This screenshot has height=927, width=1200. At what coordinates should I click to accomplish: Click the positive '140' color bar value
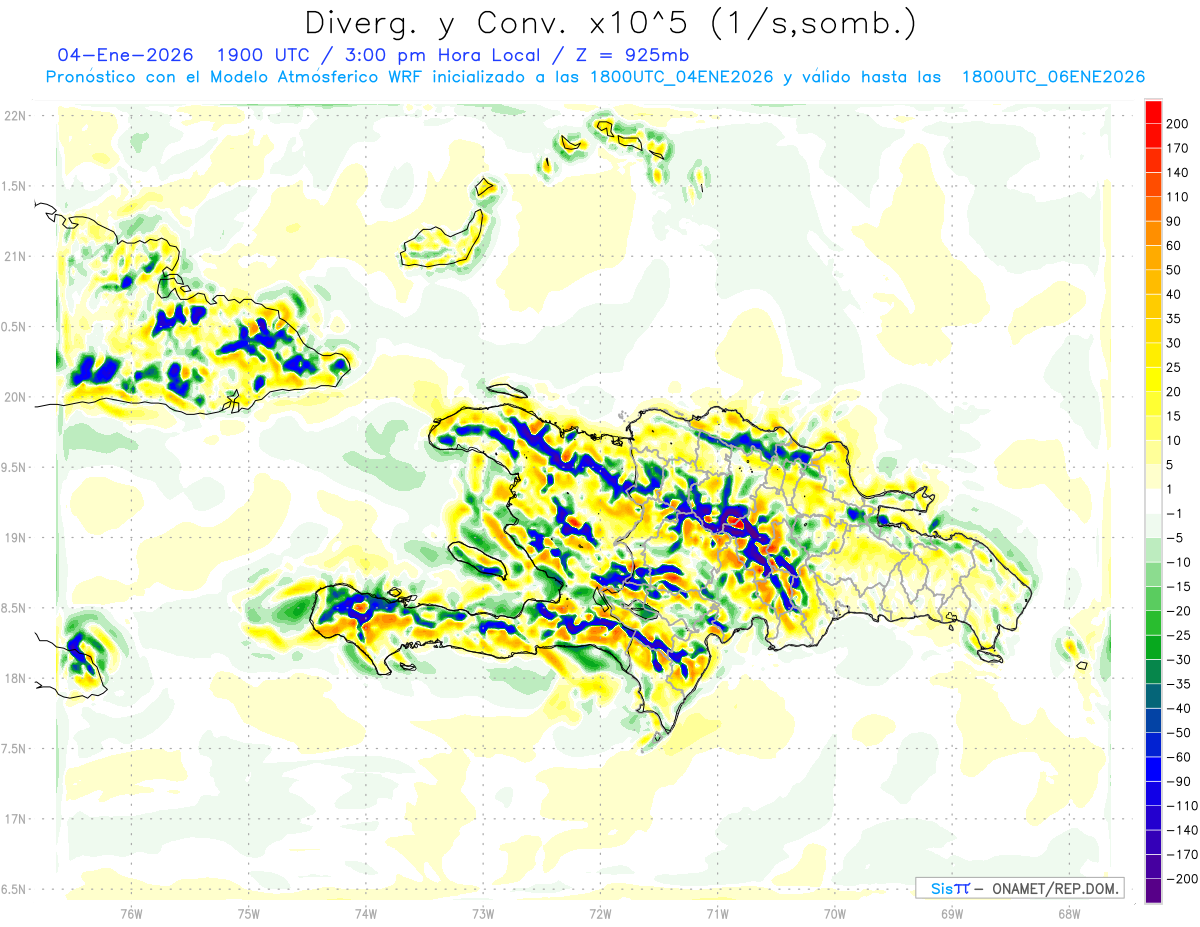click(1179, 172)
